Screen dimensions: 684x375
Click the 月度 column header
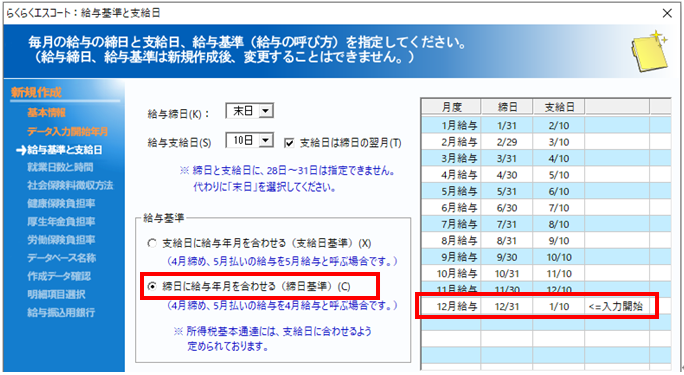(x=451, y=107)
